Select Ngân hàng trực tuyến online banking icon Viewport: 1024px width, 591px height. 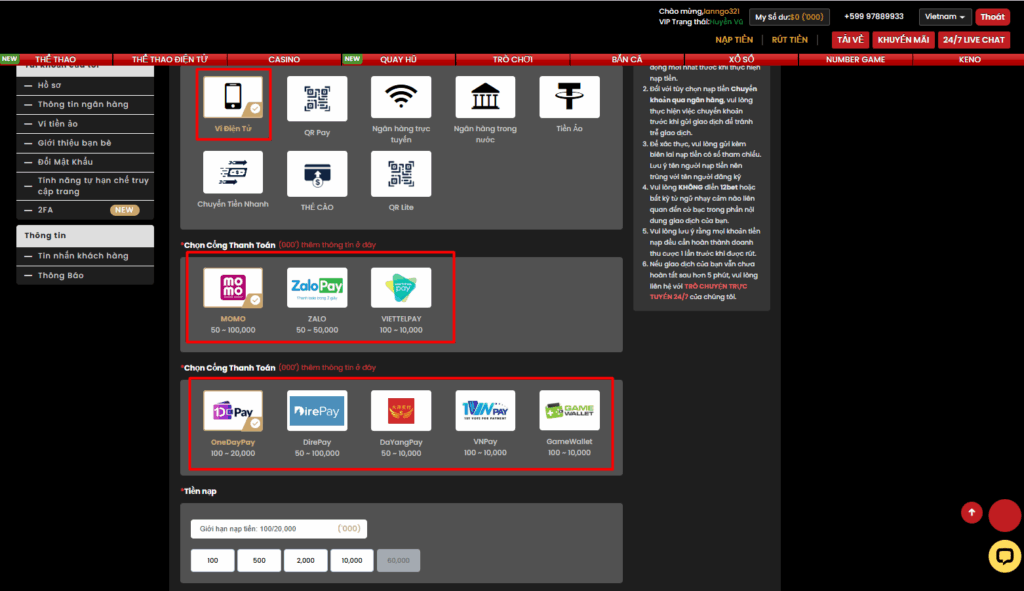coord(401,97)
